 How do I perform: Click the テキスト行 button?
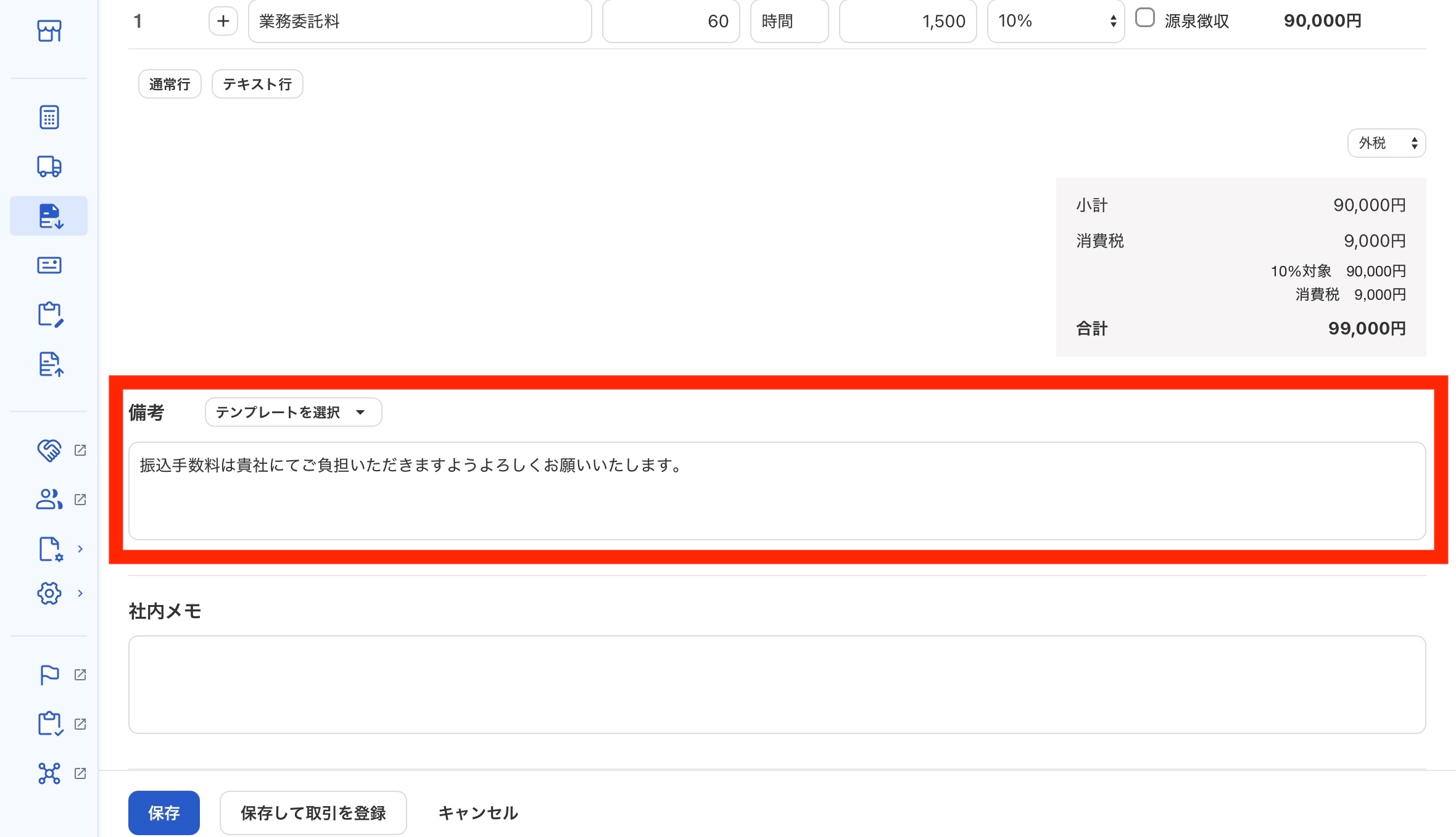pos(257,84)
